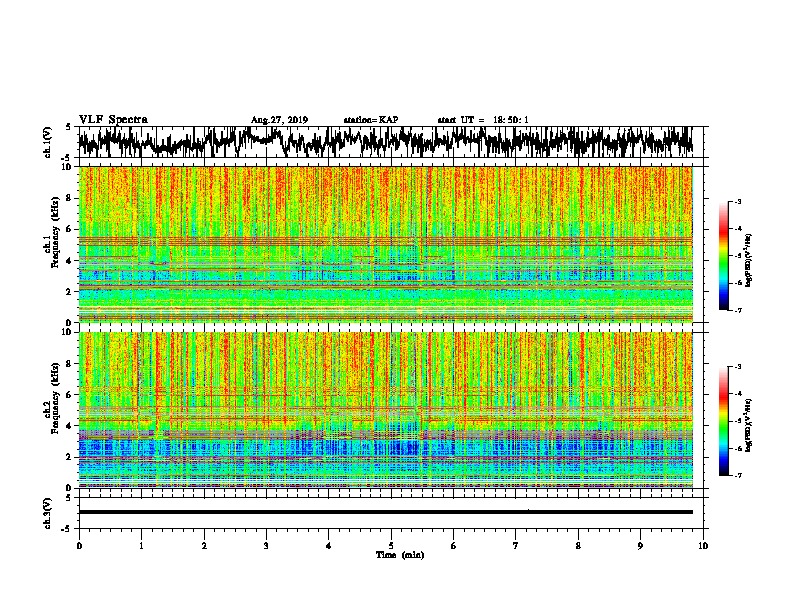Click the "6" tick on ch.2 frequency axis
The height and width of the screenshot is (612, 792).
pyautogui.click(x=70, y=394)
